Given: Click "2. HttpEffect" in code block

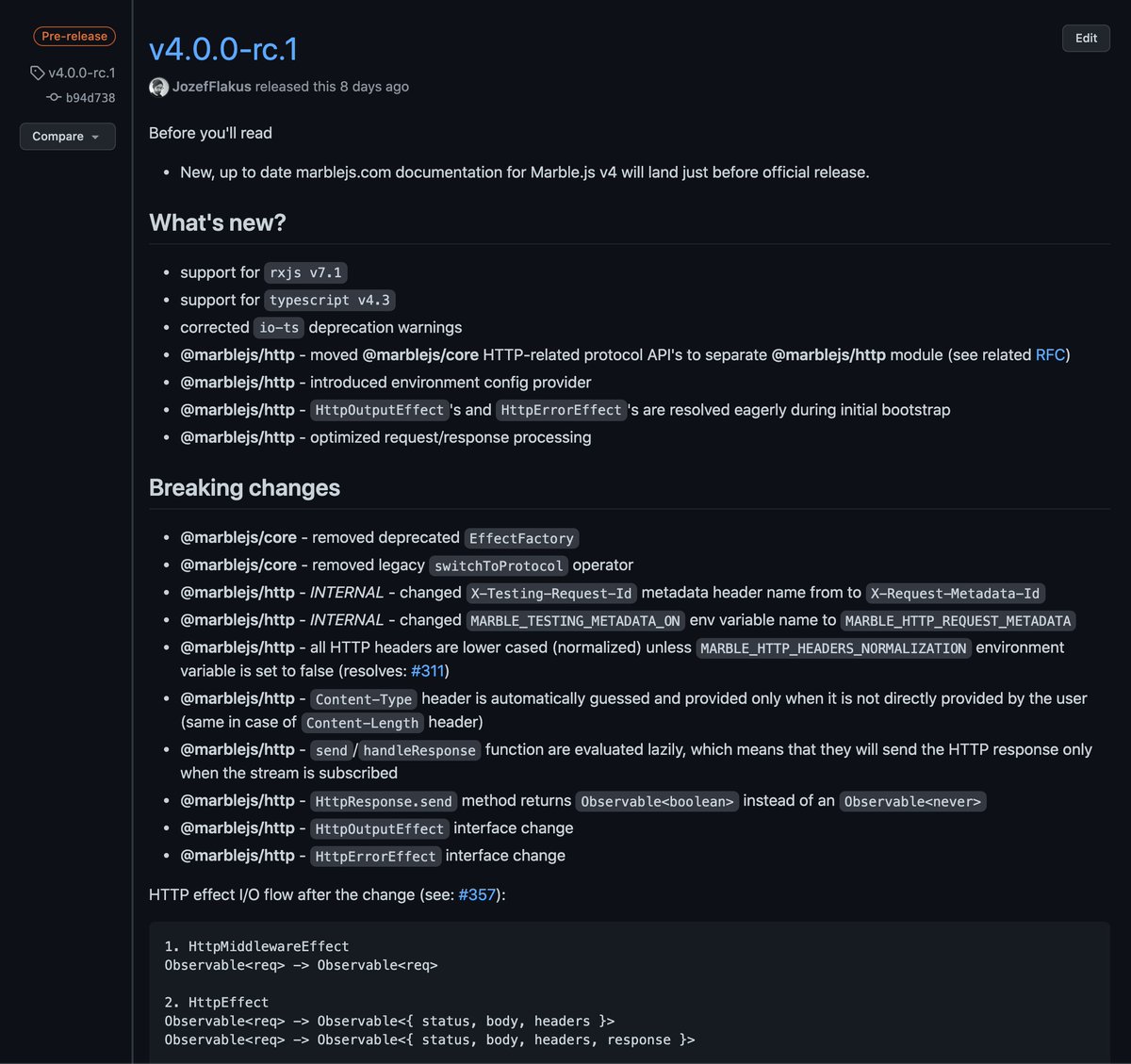Looking at the screenshot, I should coord(217,1003).
